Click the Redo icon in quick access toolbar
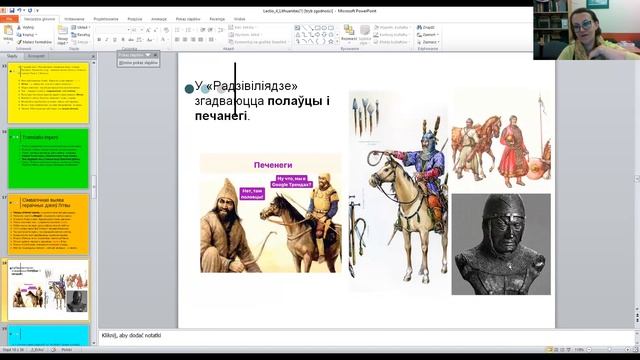This screenshot has width=640, height=360. 30,11
